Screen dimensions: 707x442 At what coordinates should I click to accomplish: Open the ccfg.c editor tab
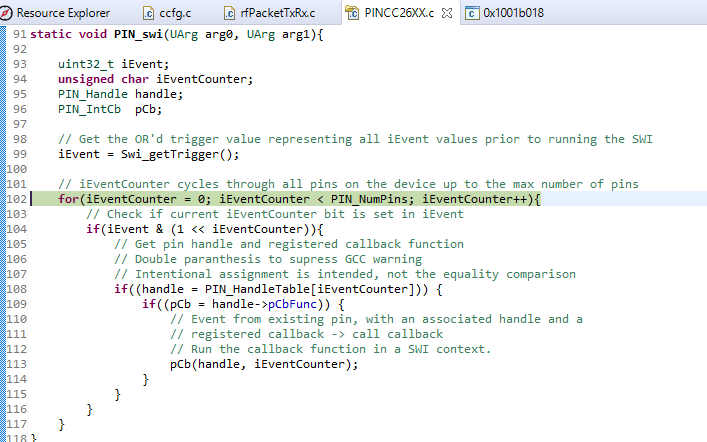175,13
